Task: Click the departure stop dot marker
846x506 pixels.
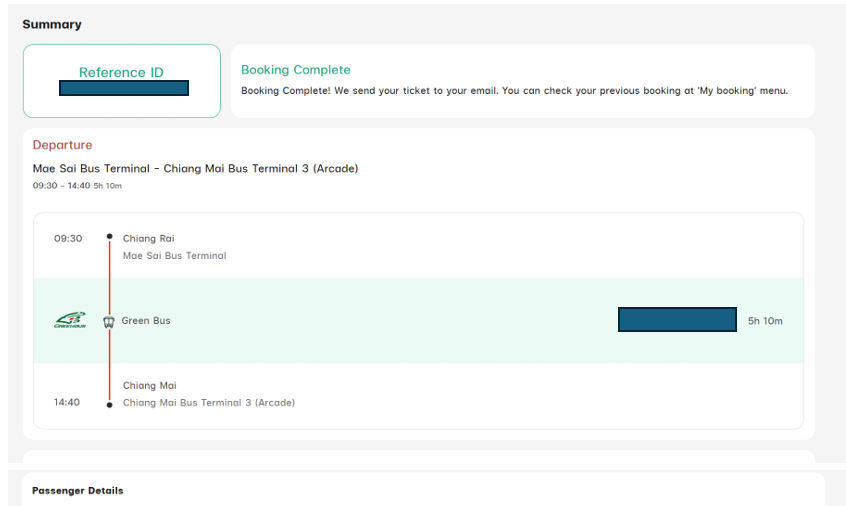Action: [110, 236]
